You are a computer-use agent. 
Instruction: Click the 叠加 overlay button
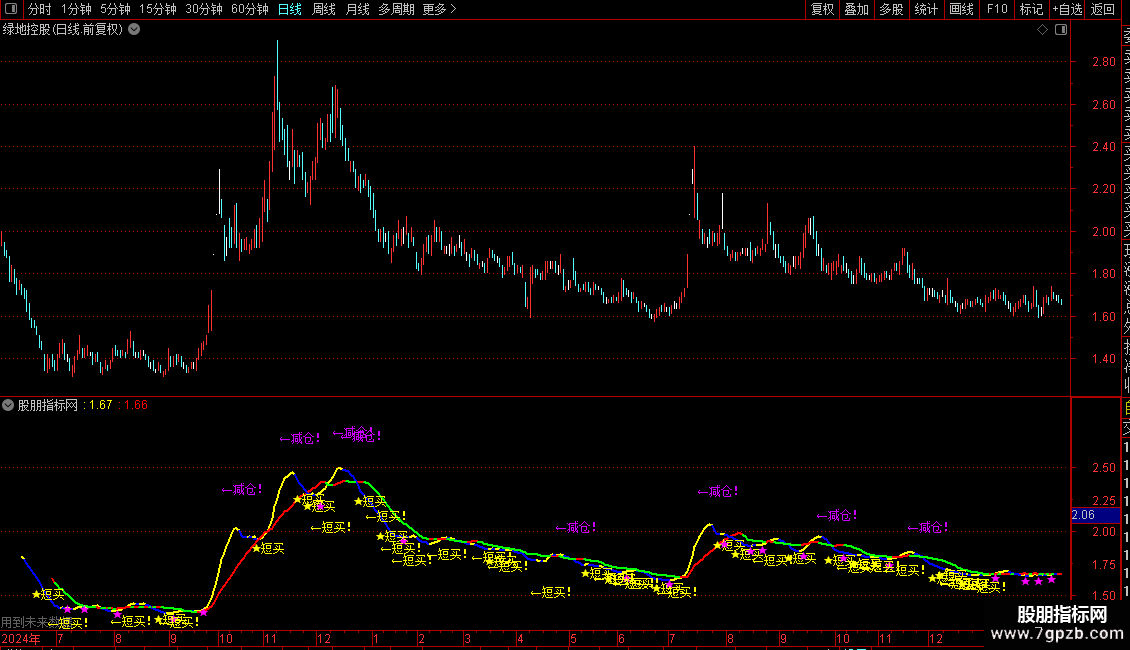pos(857,9)
